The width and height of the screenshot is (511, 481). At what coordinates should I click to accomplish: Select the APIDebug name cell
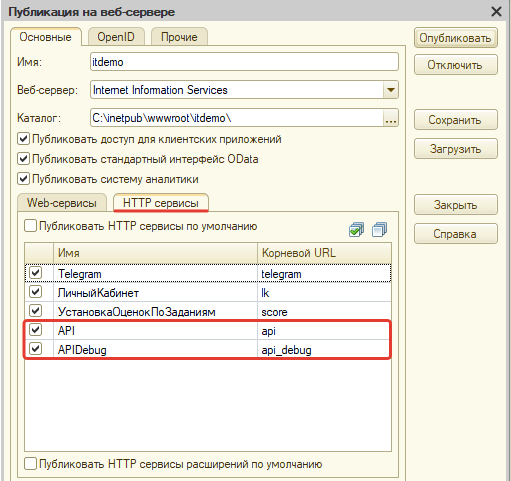coord(155,350)
